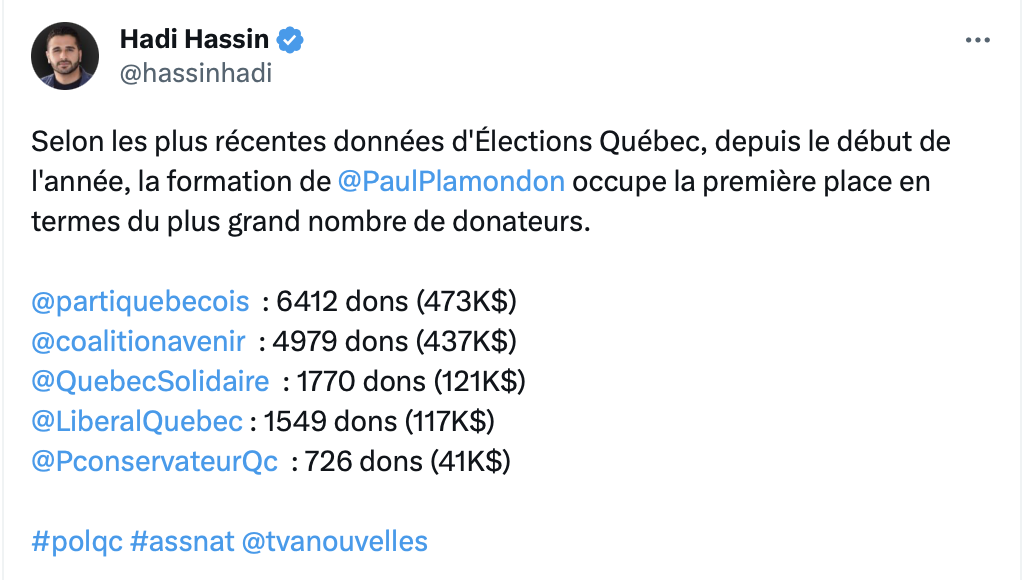1028x580 pixels.
Task: Click the blue verified badge icon
Action: [290, 40]
